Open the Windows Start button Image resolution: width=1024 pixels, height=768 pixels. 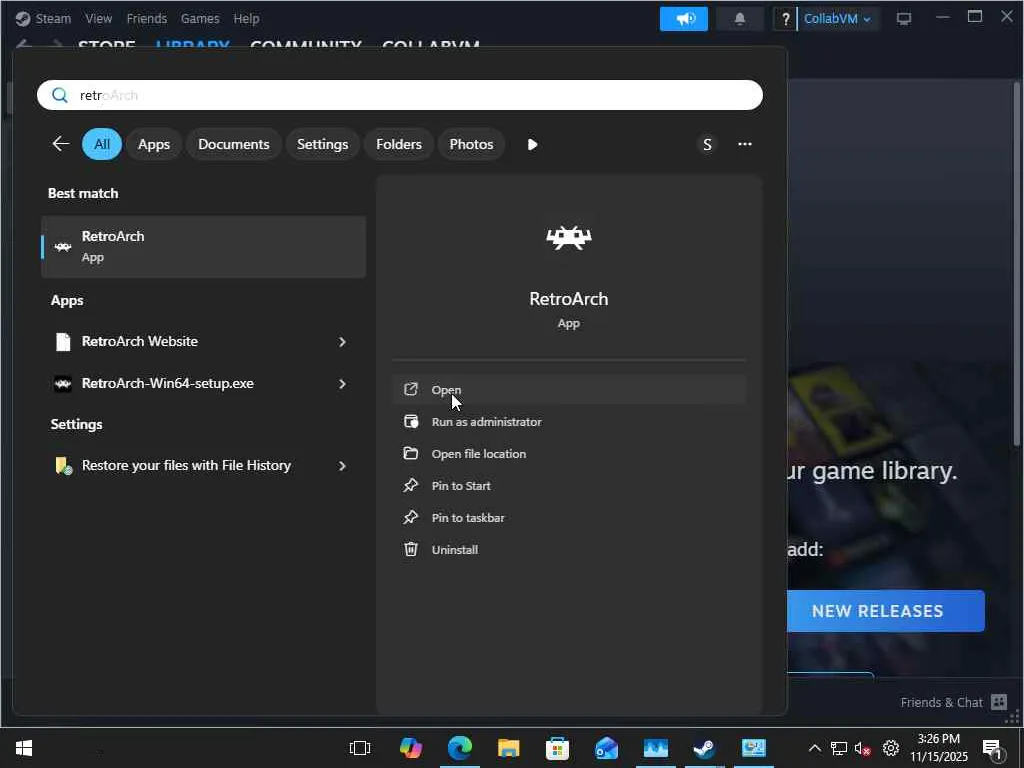point(24,748)
